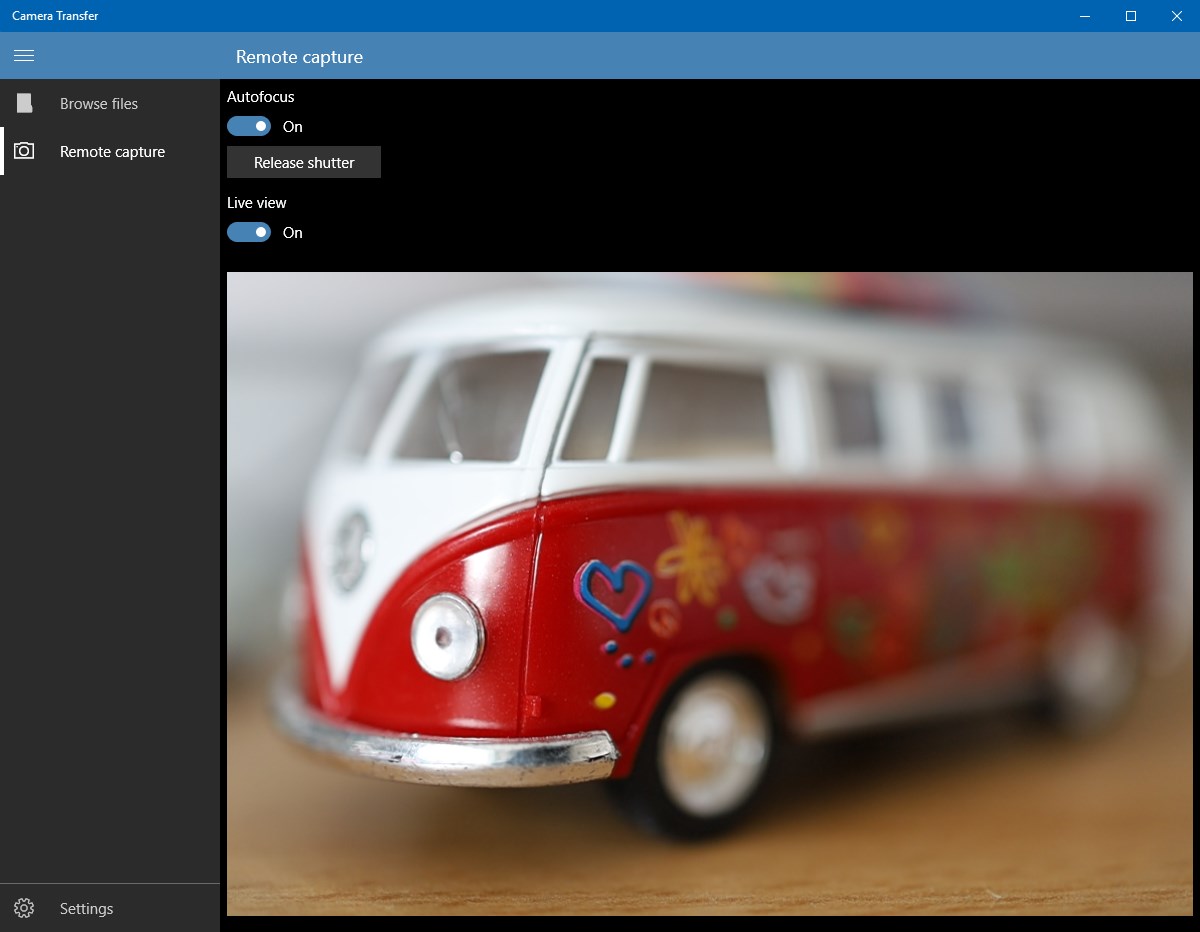The image size is (1200, 932).
Task: Turn off the Autofocus toggle
Action: point(248,126)
